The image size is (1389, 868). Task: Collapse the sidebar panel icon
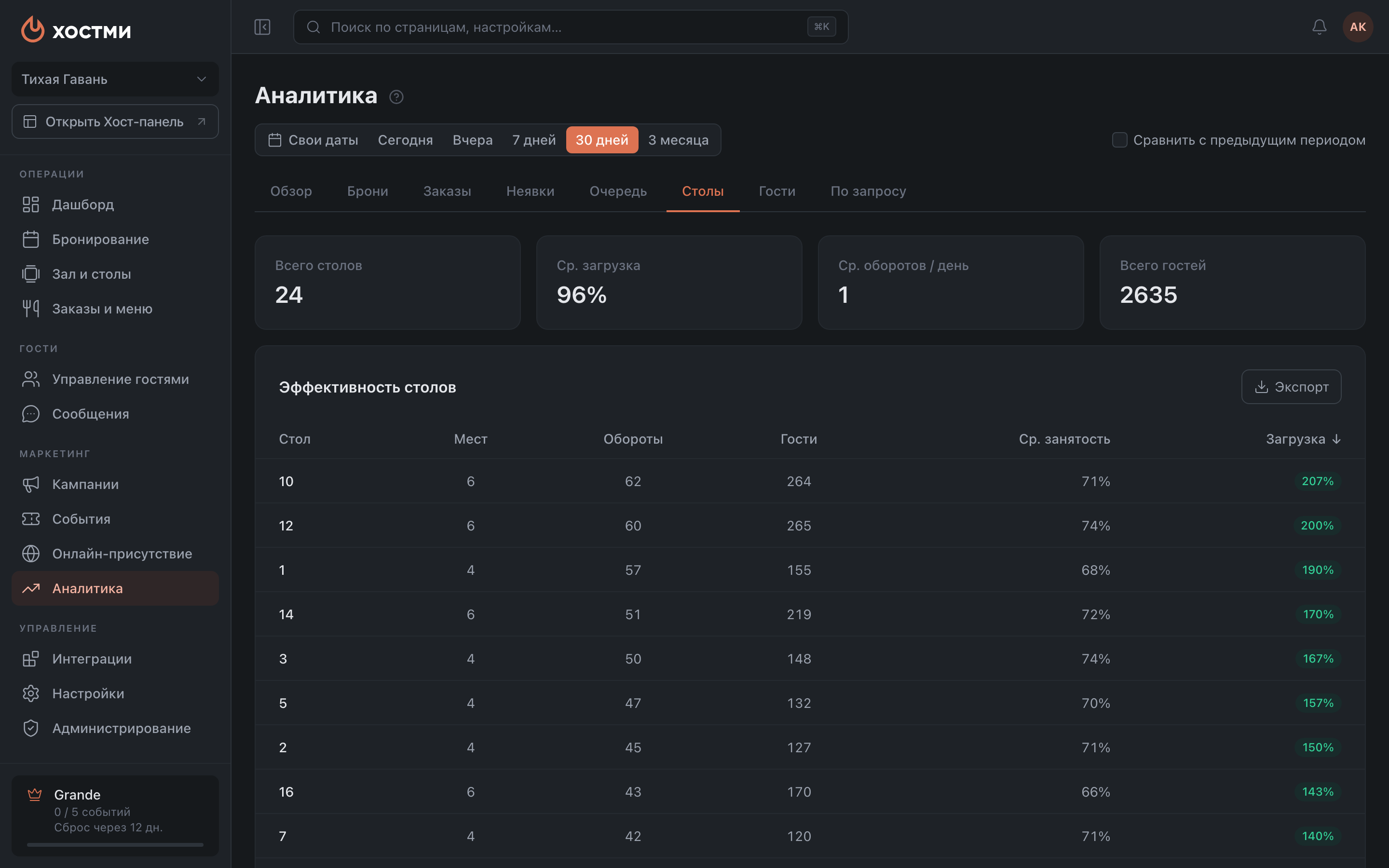click(262, 27)
